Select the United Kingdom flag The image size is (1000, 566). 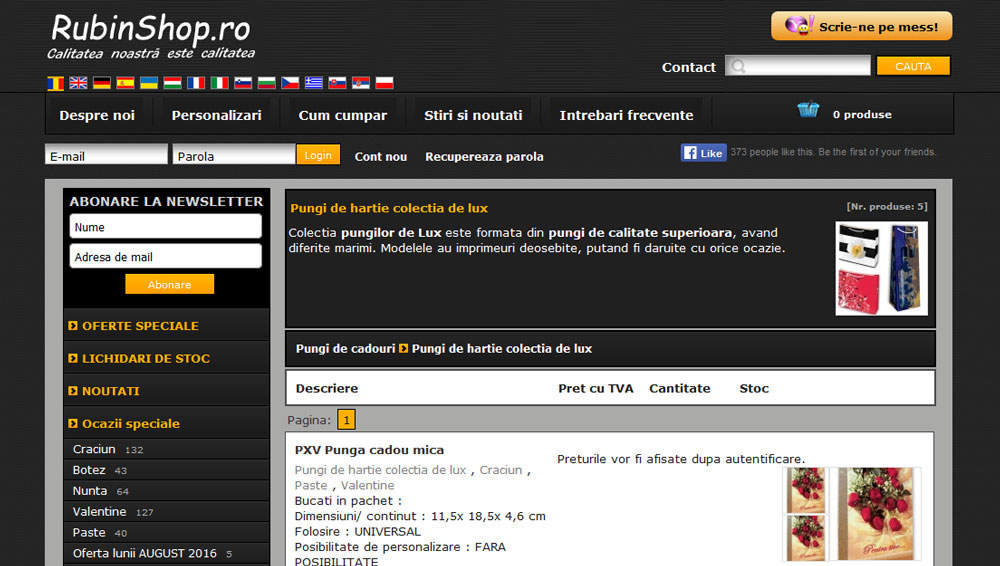[x=78, y=82]
